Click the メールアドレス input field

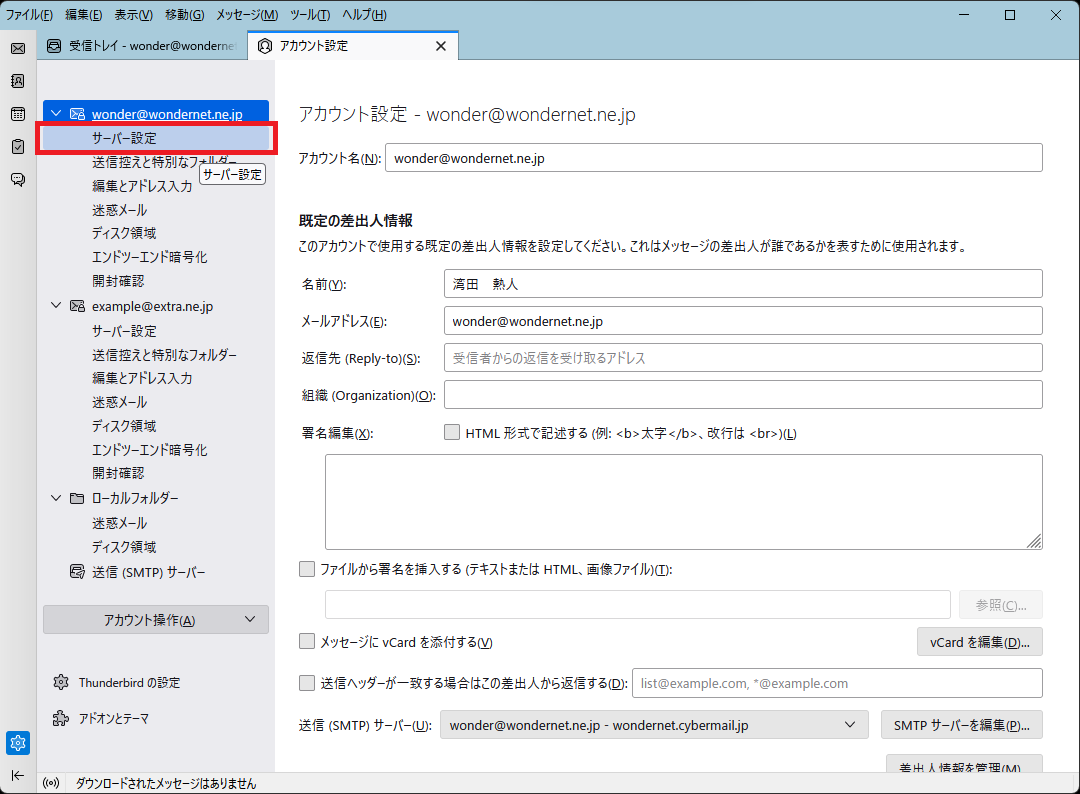[x=743, y=321]
